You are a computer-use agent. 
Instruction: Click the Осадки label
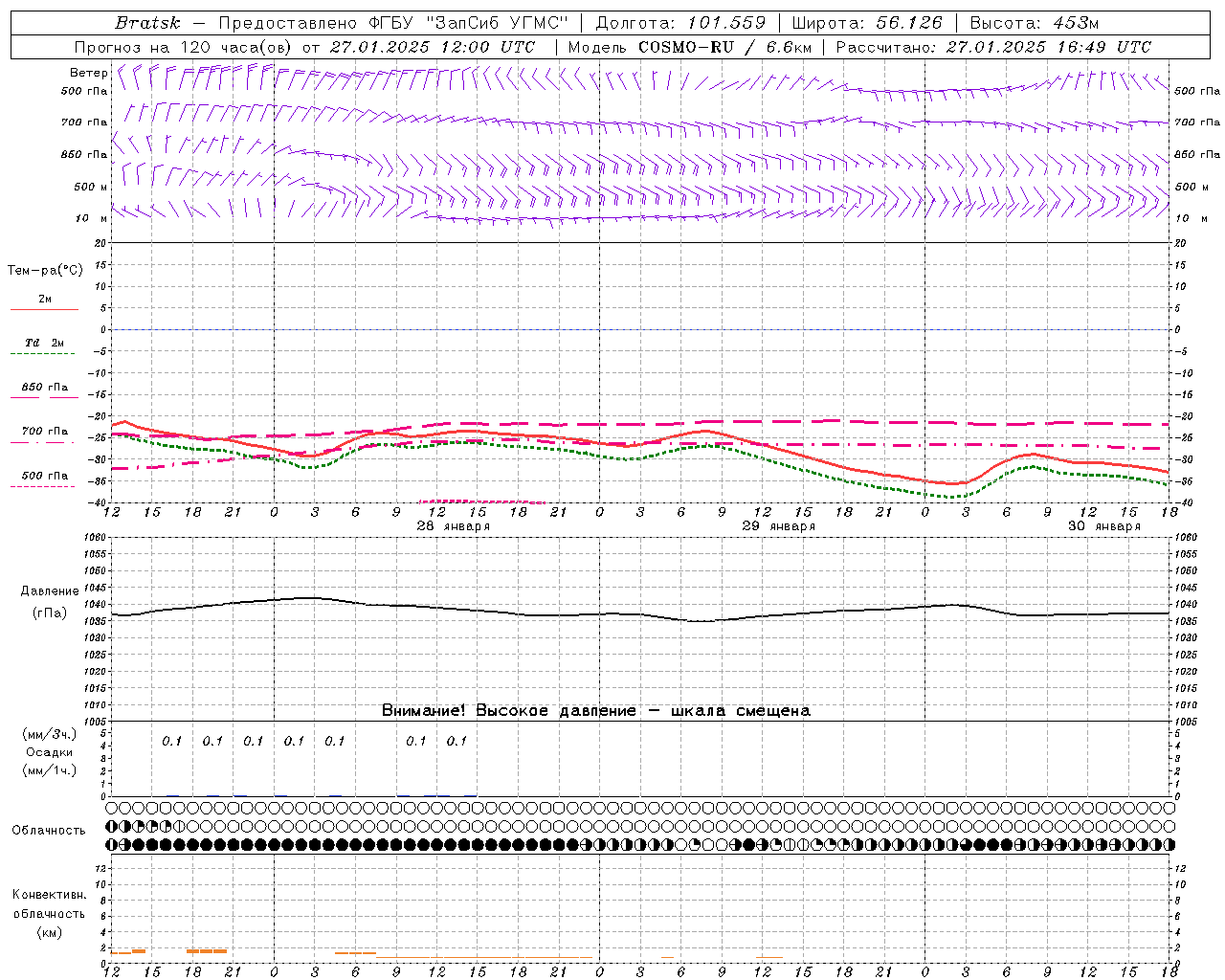click(x=50, y=752)
